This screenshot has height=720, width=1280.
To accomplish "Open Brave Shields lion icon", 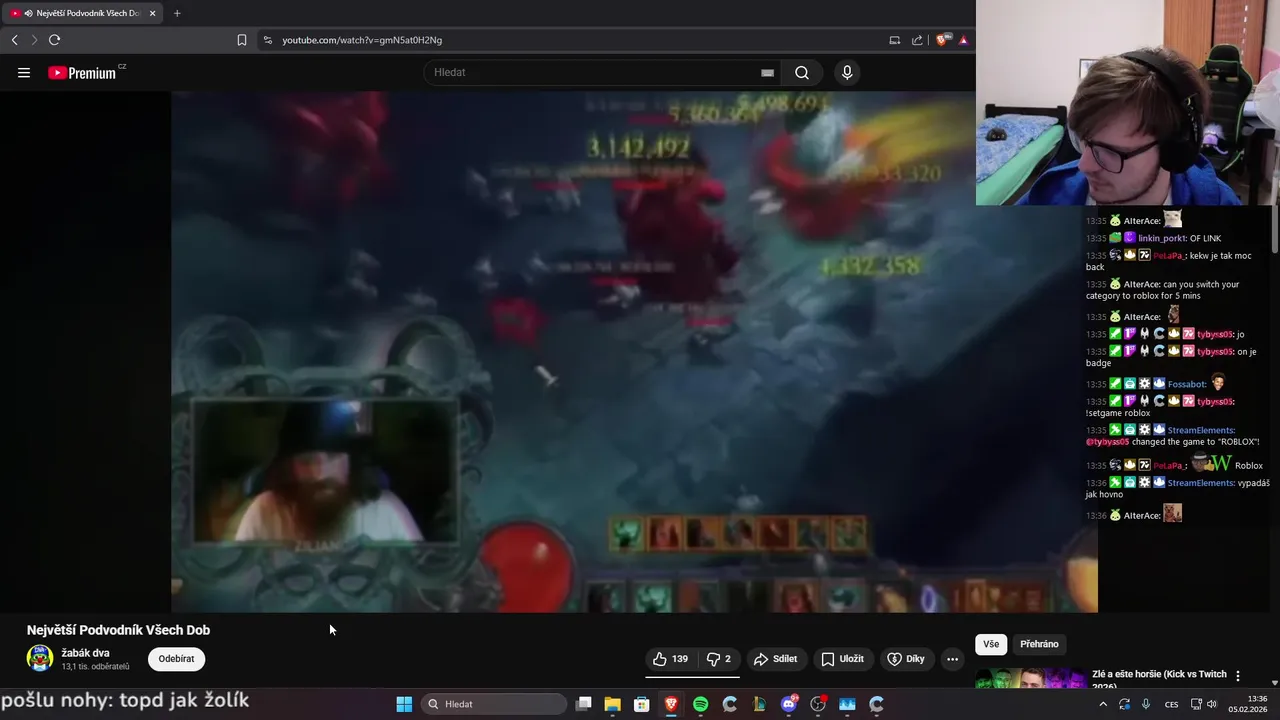I will pyautogui.click(x=943, y=40).
